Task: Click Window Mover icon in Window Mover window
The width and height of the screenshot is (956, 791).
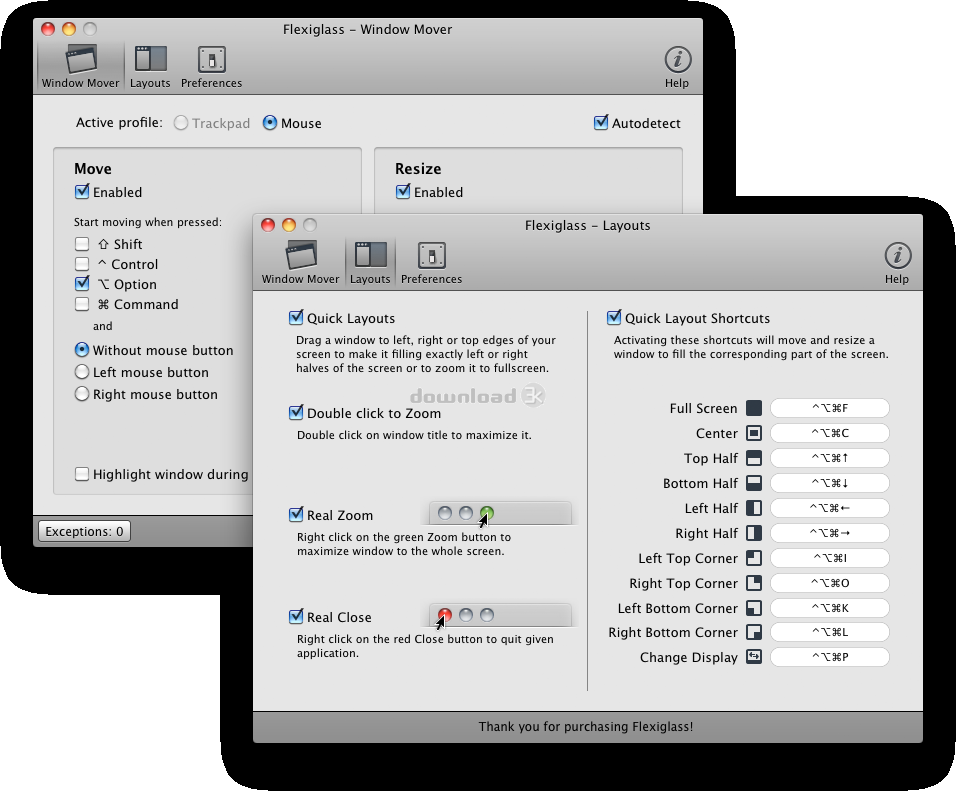Action: click(80, 66)
